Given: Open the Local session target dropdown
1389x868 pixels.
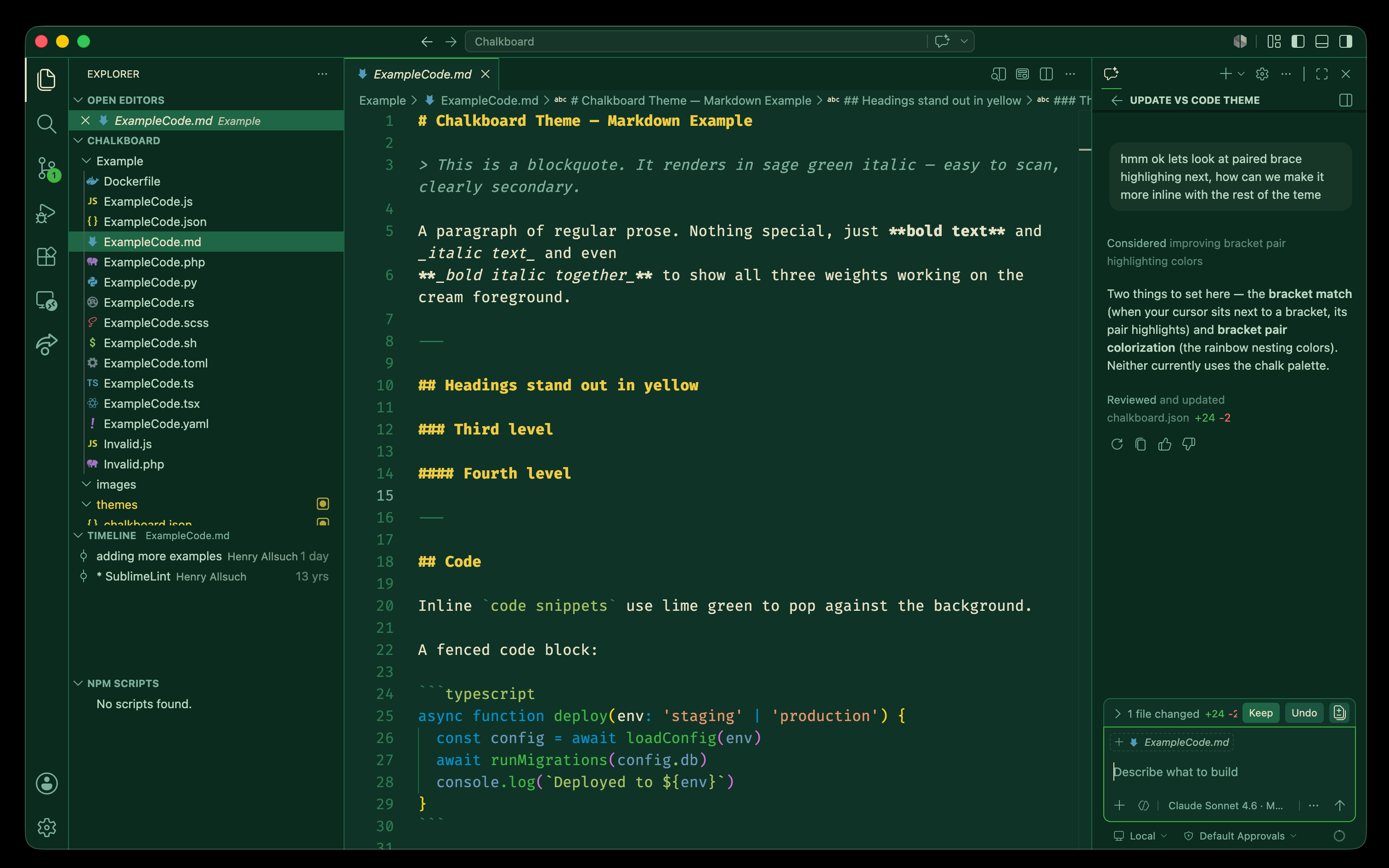Looking at the screenshot, I should [x=1141, y=836].
